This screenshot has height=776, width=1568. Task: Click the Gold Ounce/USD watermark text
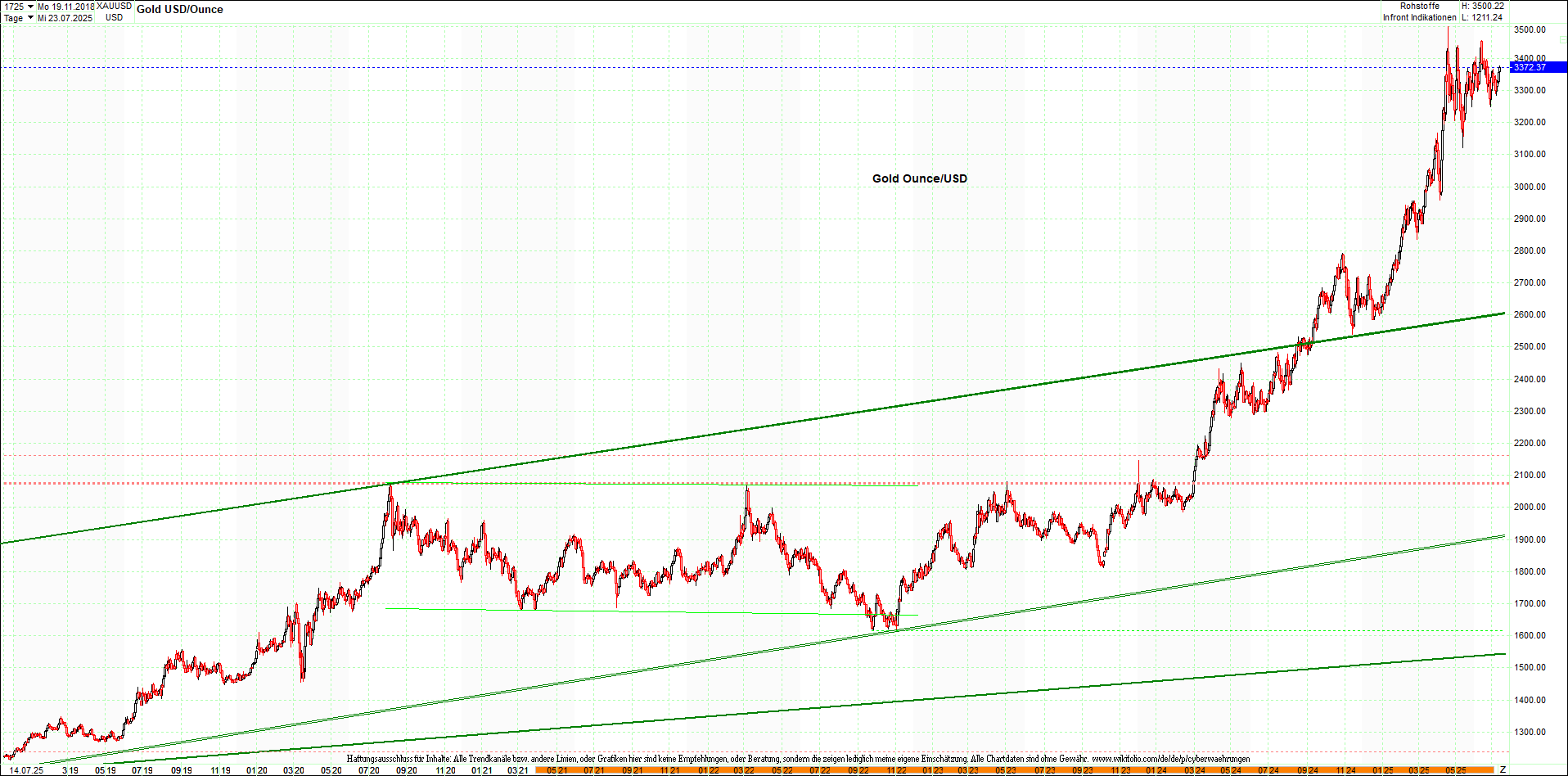click(918, 178)
